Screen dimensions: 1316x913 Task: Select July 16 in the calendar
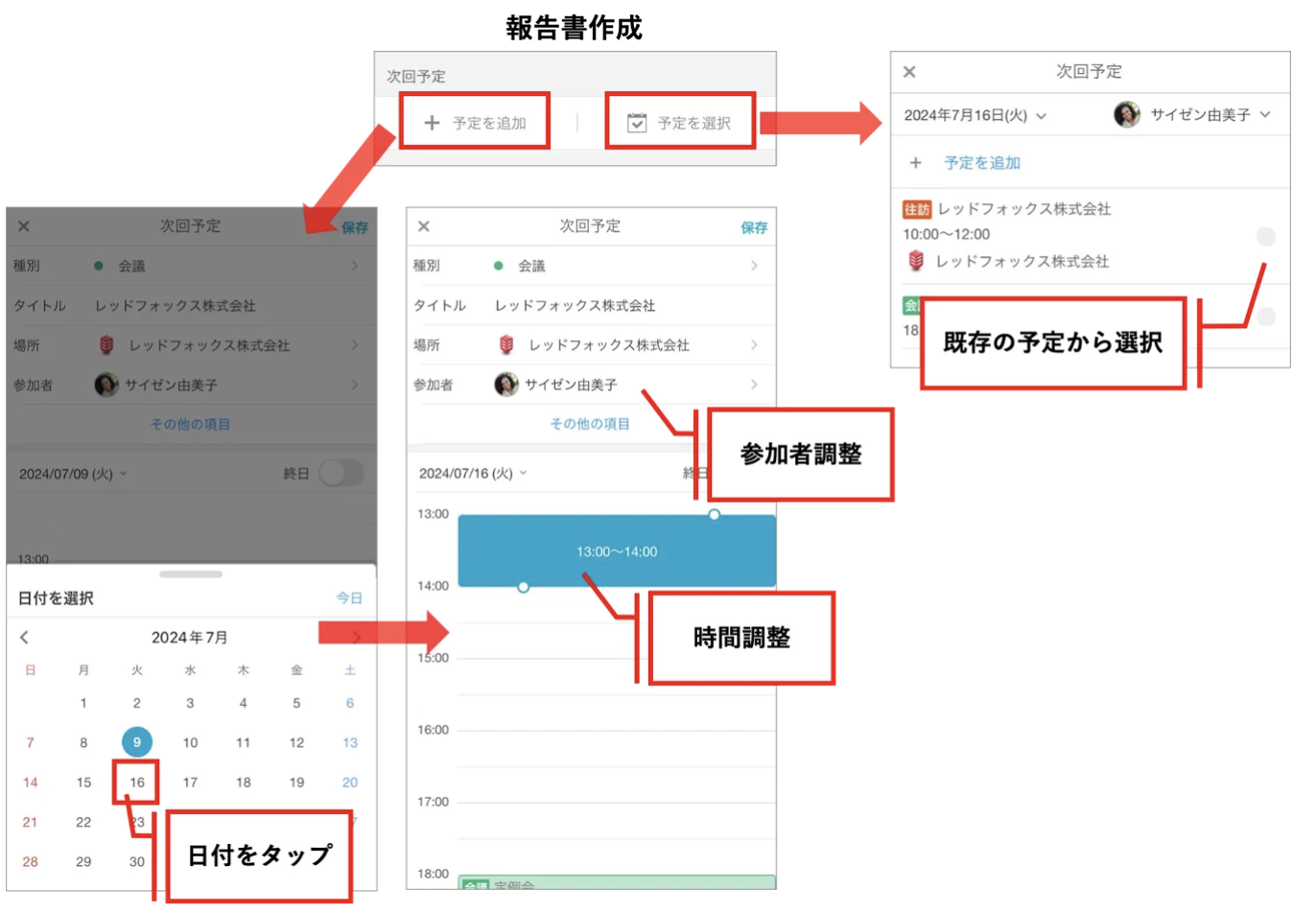(137, 783)
